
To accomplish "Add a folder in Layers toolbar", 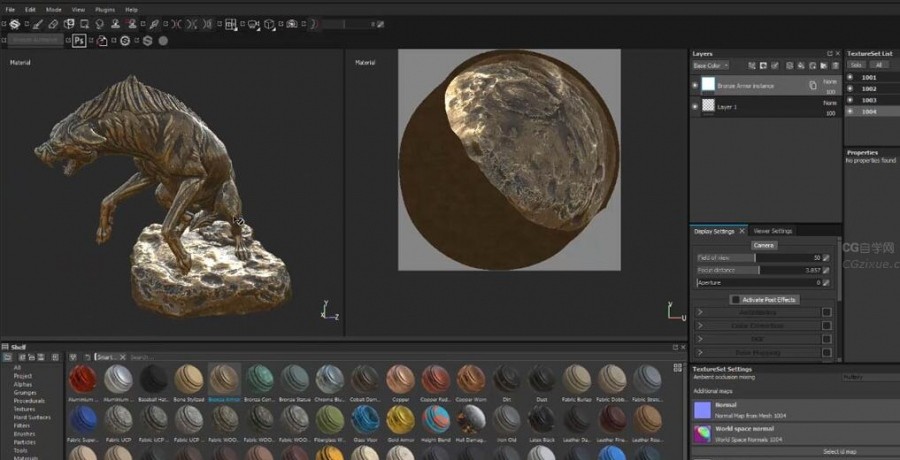I will pyautogui.click(x=824, y=65).
